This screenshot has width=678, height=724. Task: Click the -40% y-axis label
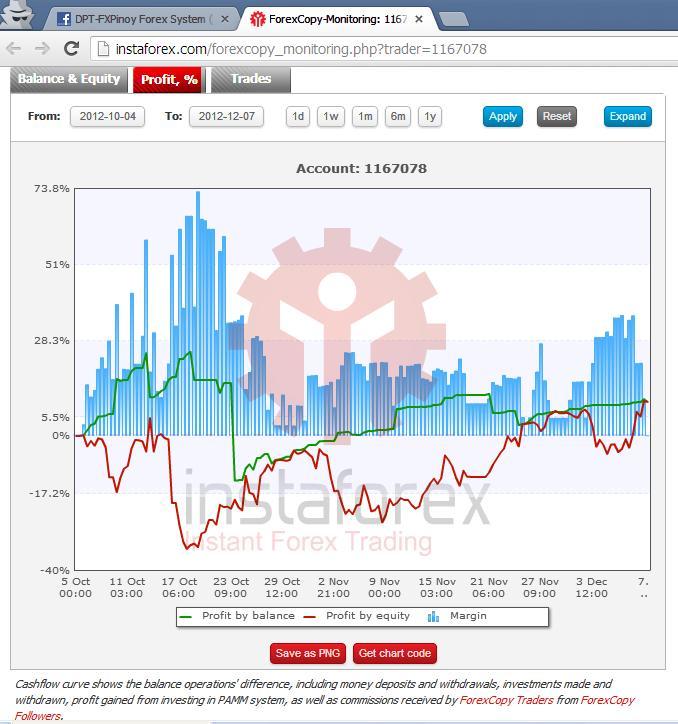pos(55,570)
